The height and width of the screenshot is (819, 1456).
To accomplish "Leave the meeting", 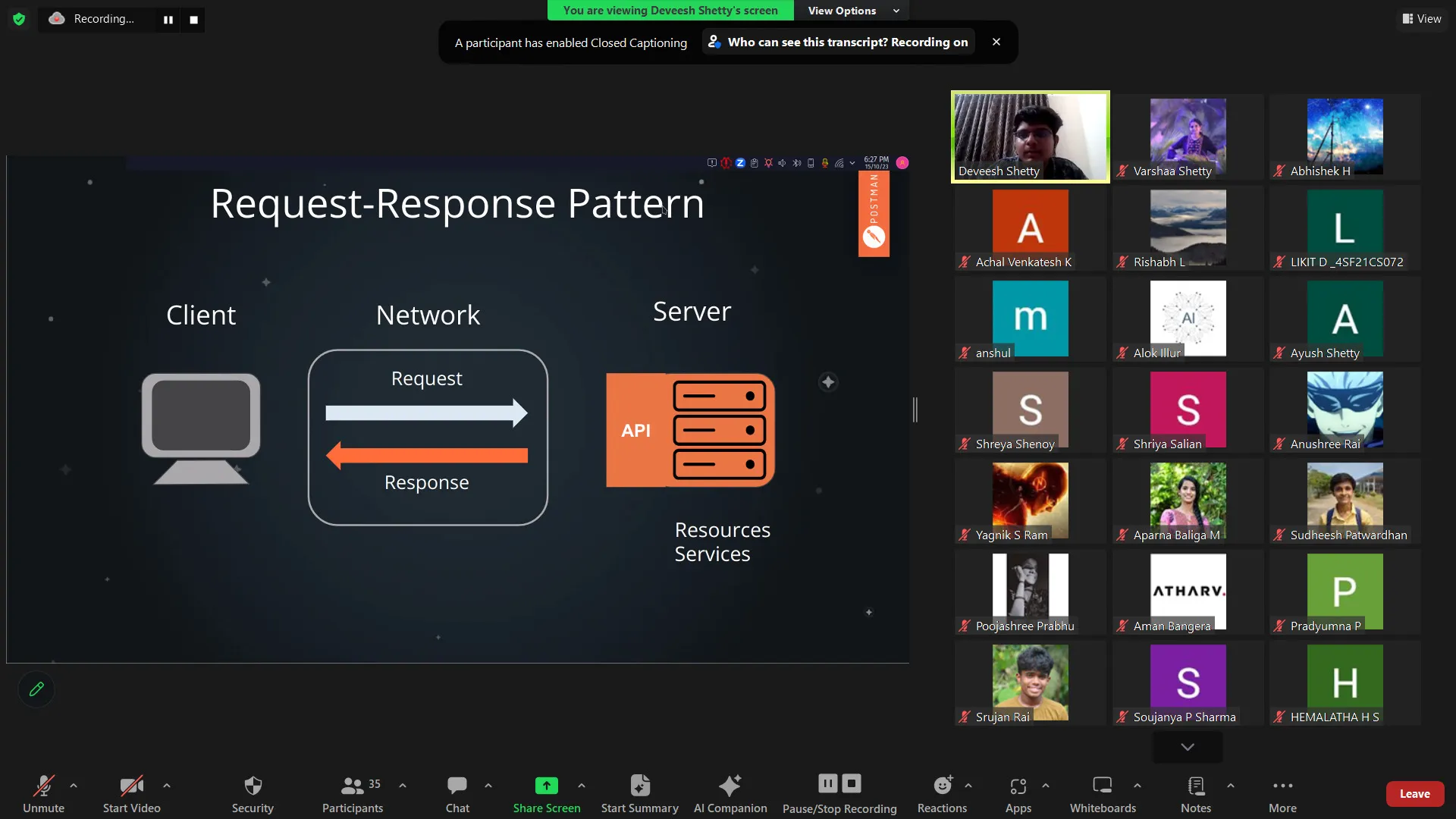I will pyautogui.click(x=1414, y=793).
